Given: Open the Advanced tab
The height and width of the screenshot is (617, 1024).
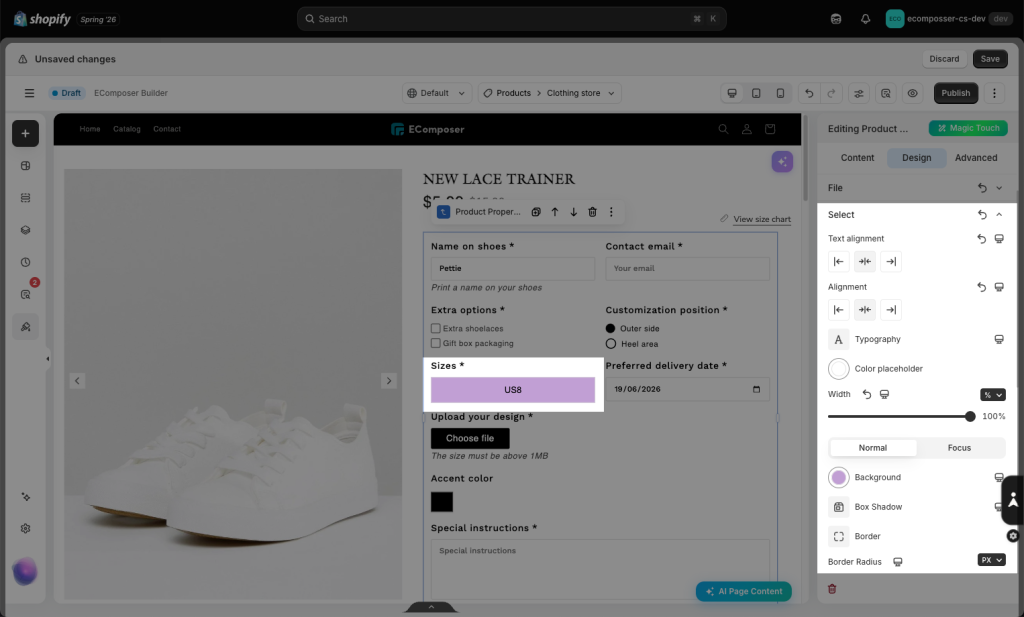Looking at the screenshot, I should tap(976, 157).
